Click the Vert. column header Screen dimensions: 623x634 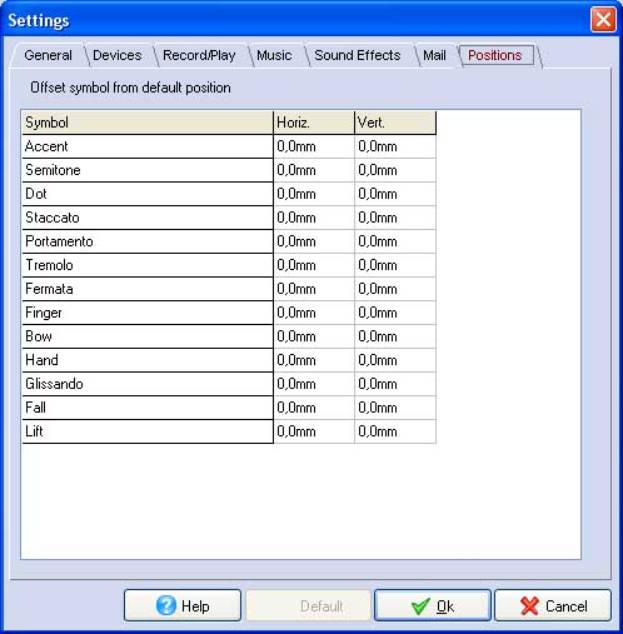(395, 123)
